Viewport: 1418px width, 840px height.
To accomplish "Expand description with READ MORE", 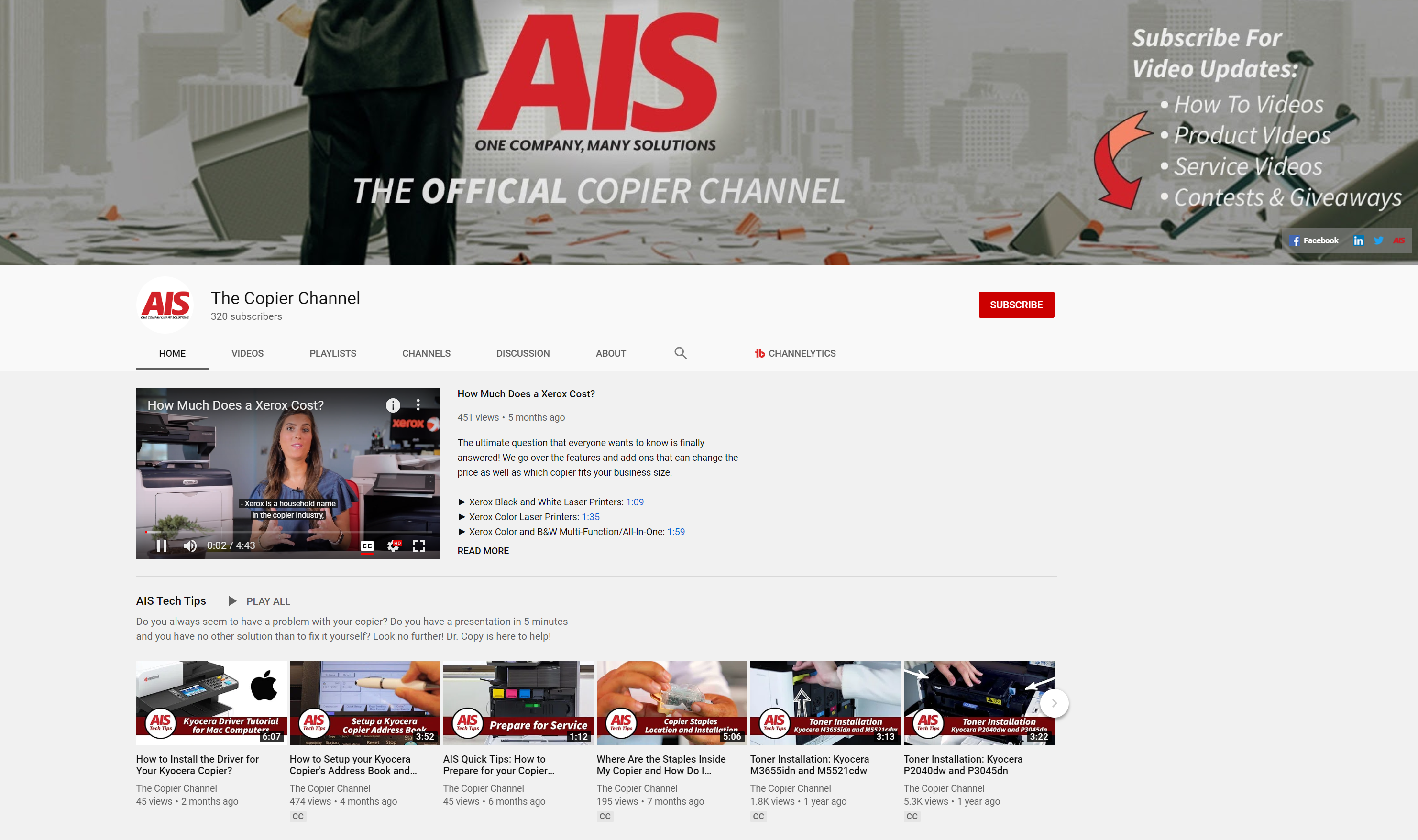I will (x=483, y=551).
